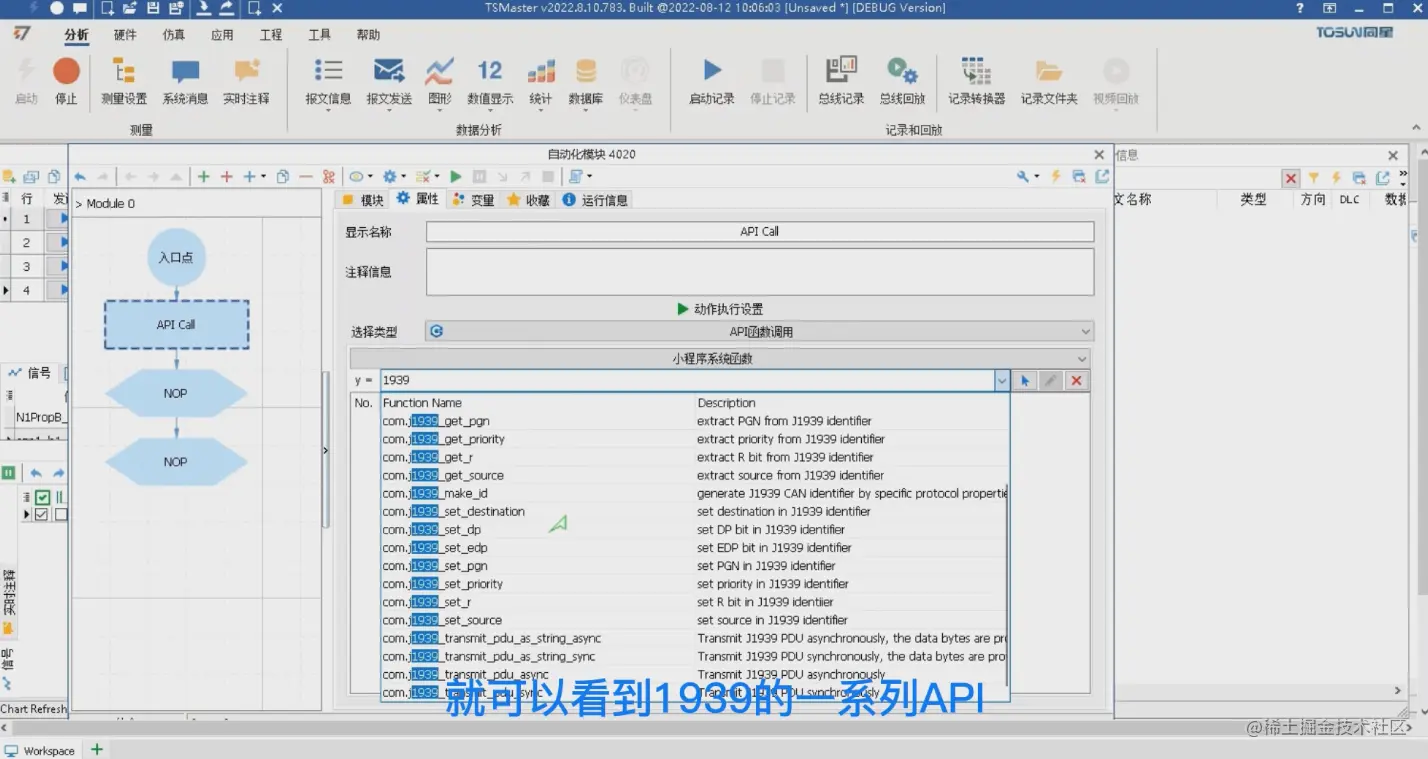The height and width of the screenshot is (759, 1428).
Task: Open 图形 graphics window
Action: [439, 81]
